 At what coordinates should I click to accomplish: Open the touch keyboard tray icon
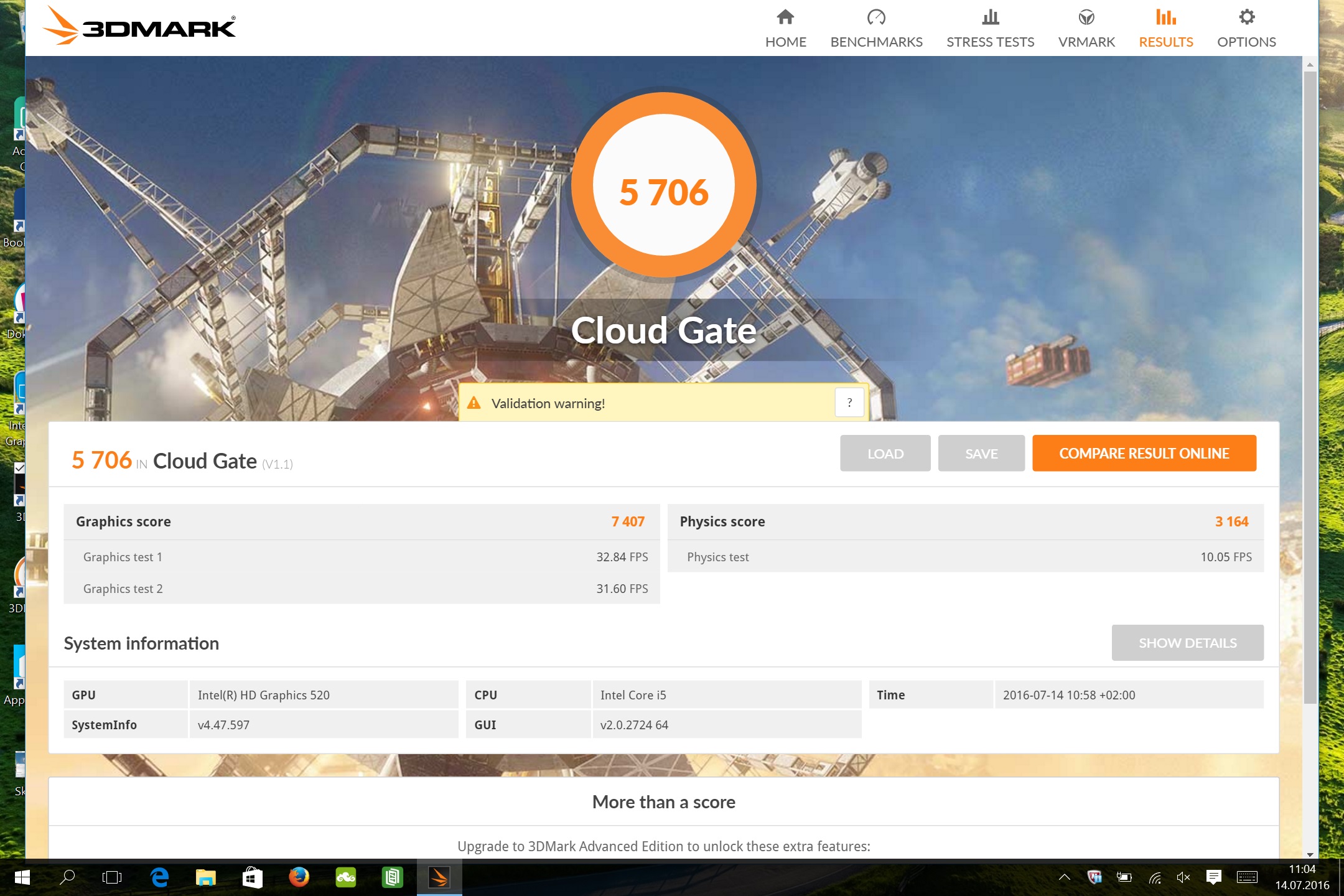tap(1247, 877)
